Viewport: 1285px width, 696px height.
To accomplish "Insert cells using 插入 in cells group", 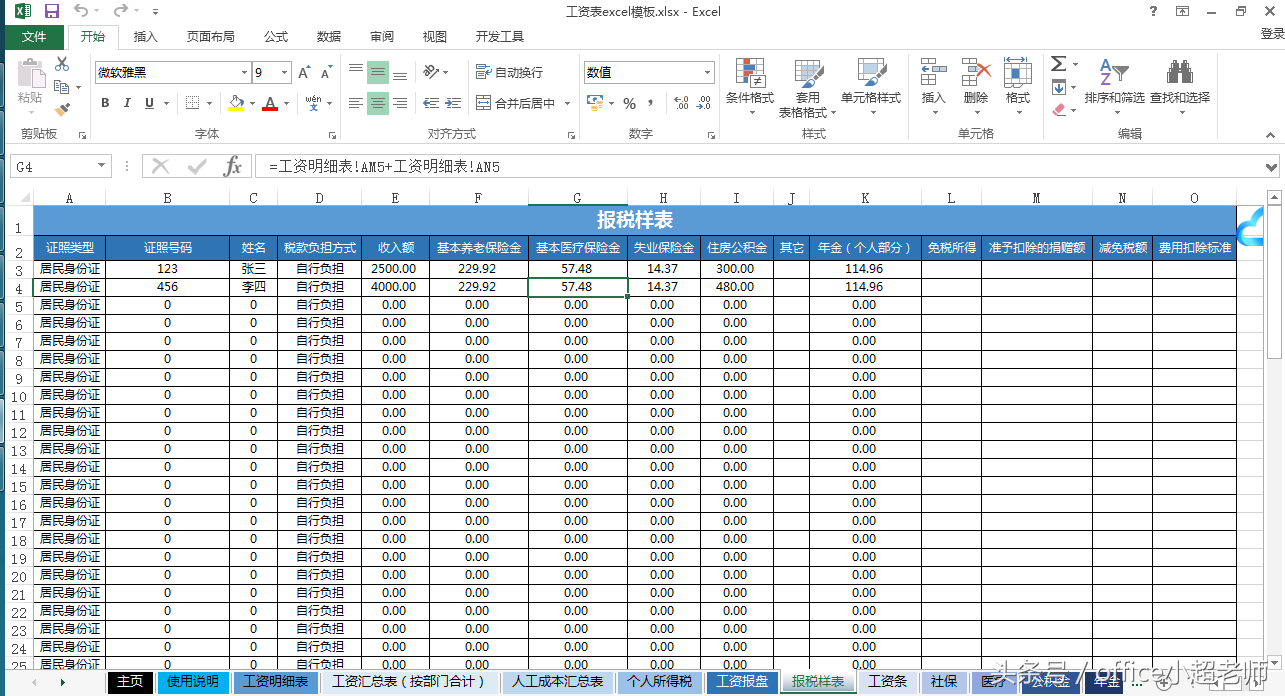I will pyautogui.click(x=933, y=86).
